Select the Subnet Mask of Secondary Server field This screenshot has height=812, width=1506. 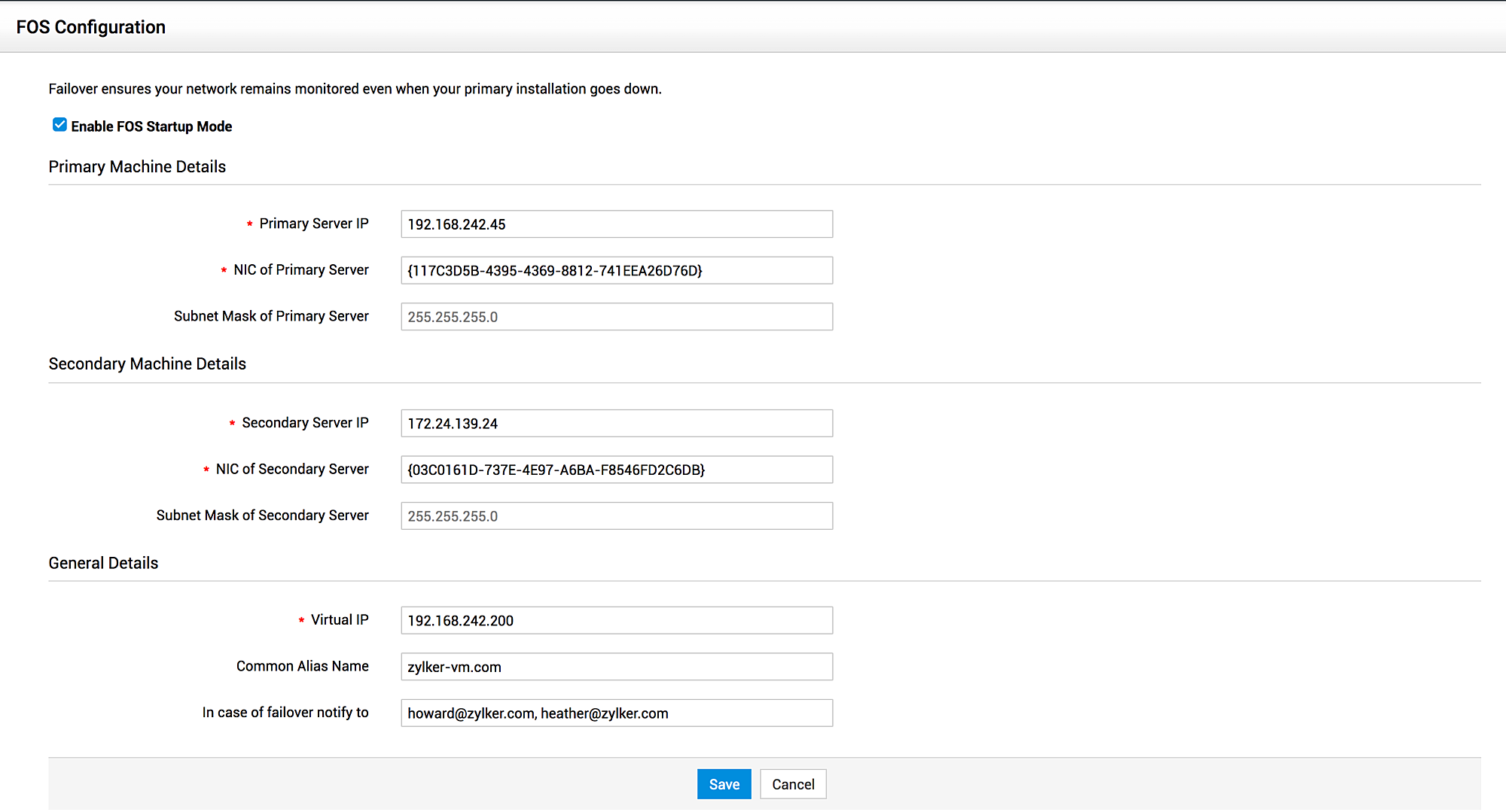617,516
